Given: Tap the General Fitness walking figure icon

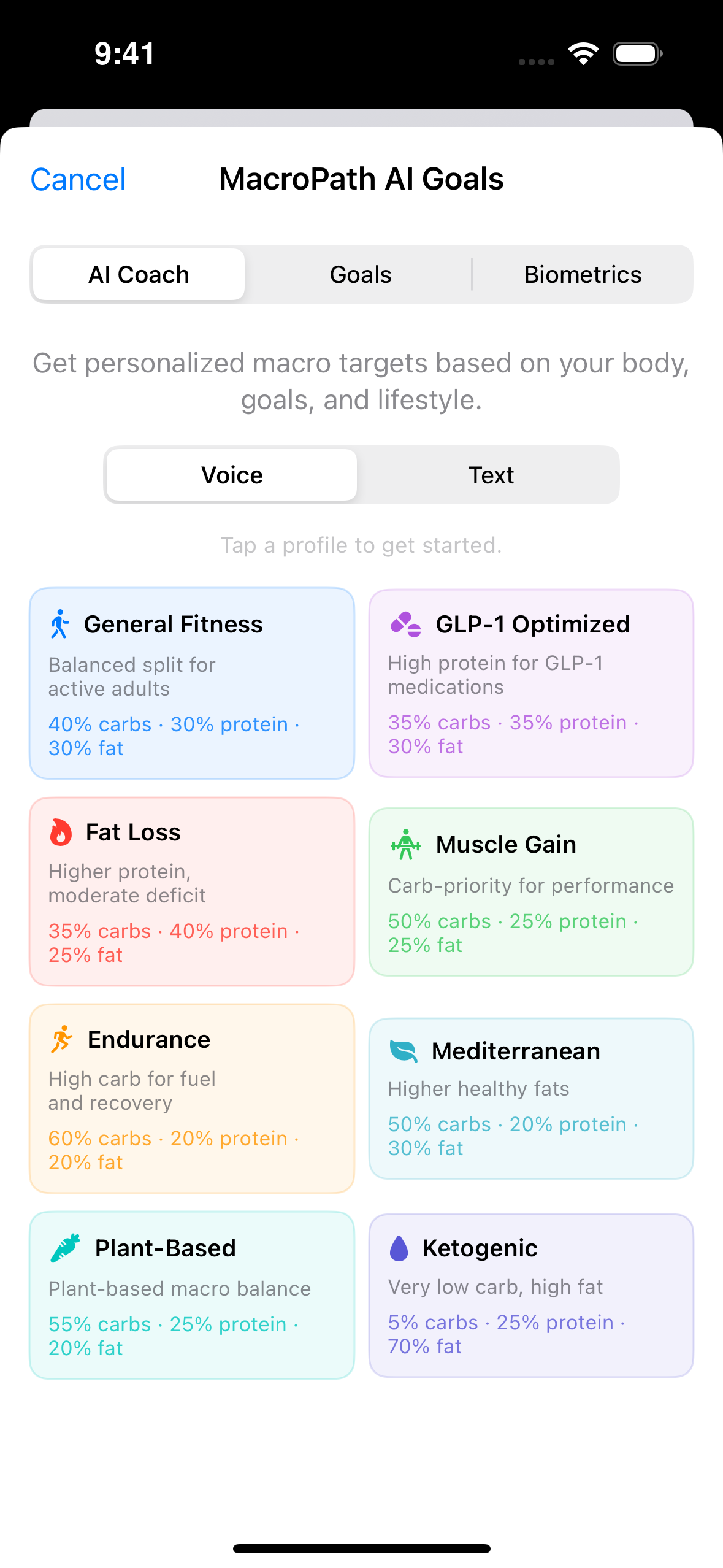Looking at the screenshot, I should click(60, 624).
